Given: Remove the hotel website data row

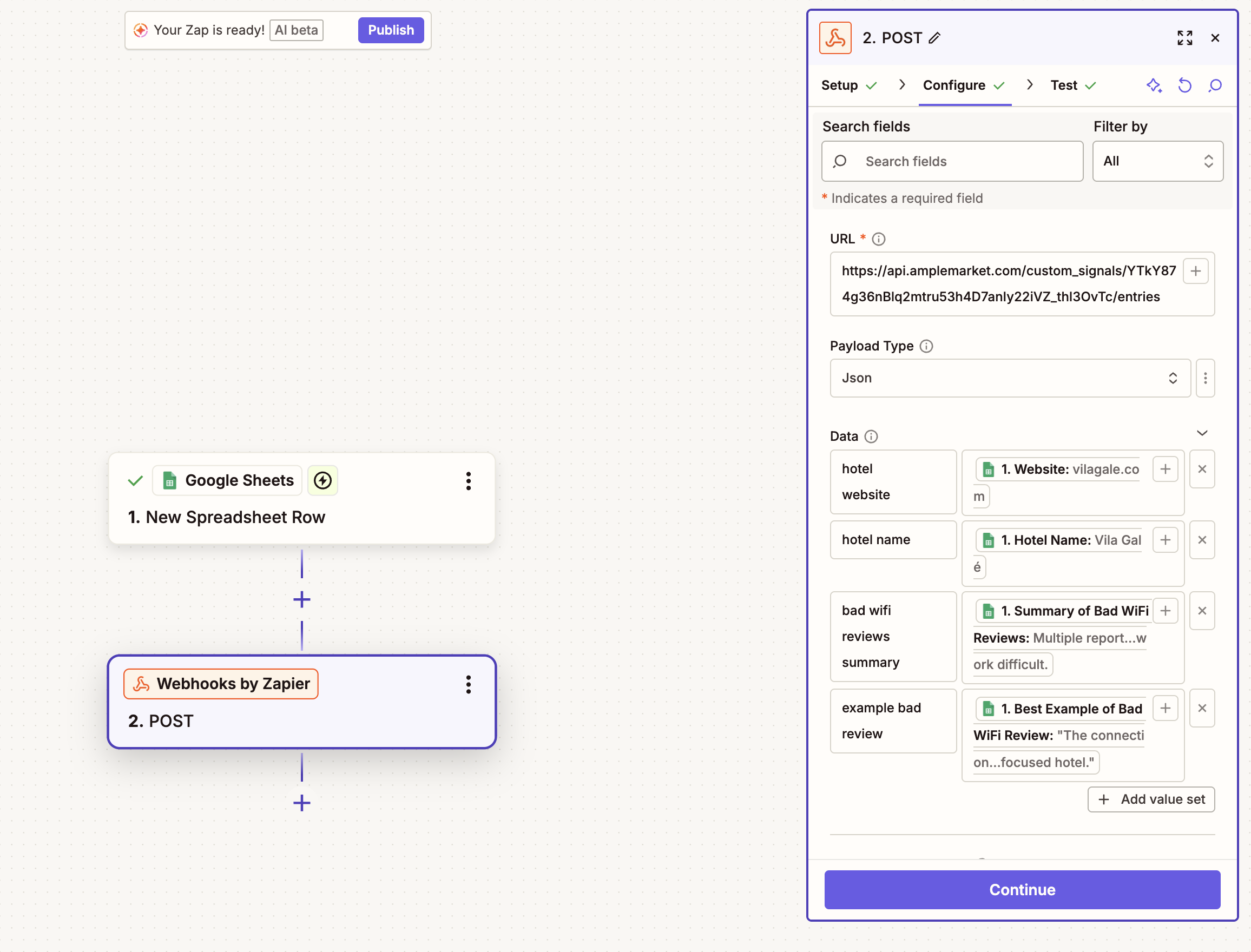Looking at the screenshot, I should 1202,469.
